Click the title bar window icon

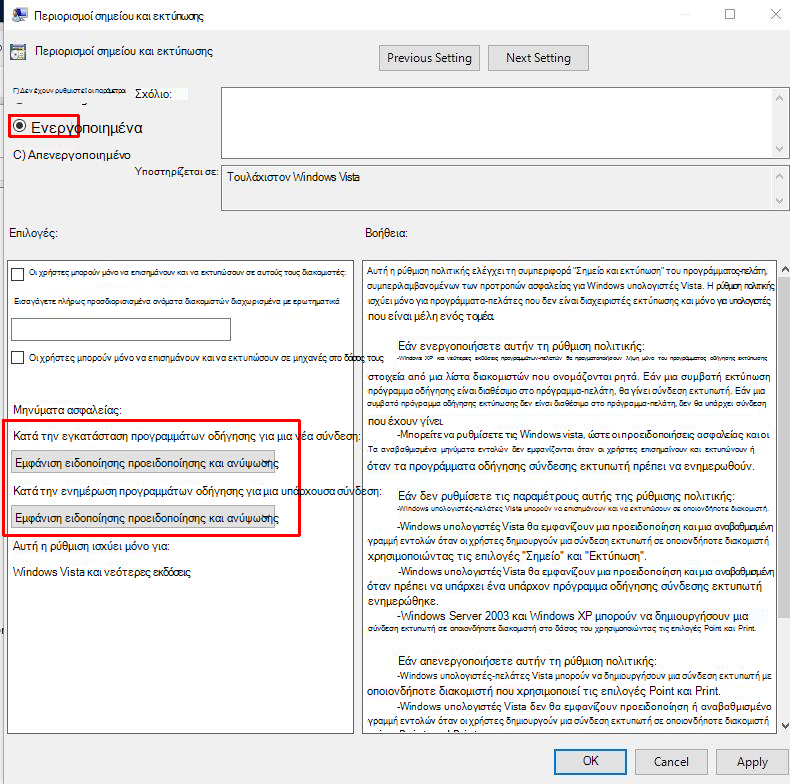pos(20,15)
